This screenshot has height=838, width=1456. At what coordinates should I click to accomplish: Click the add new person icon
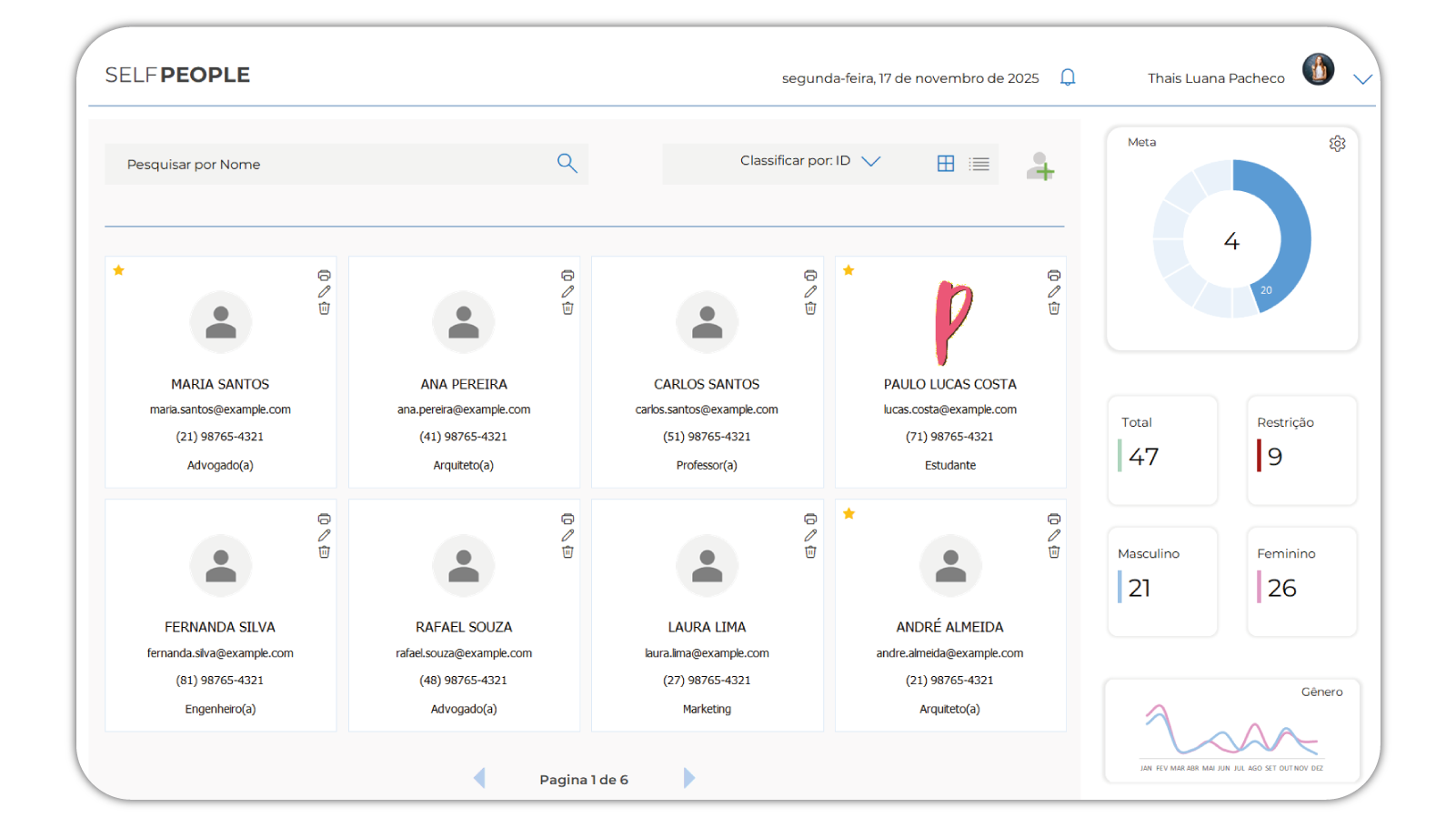coord(1040,167)
